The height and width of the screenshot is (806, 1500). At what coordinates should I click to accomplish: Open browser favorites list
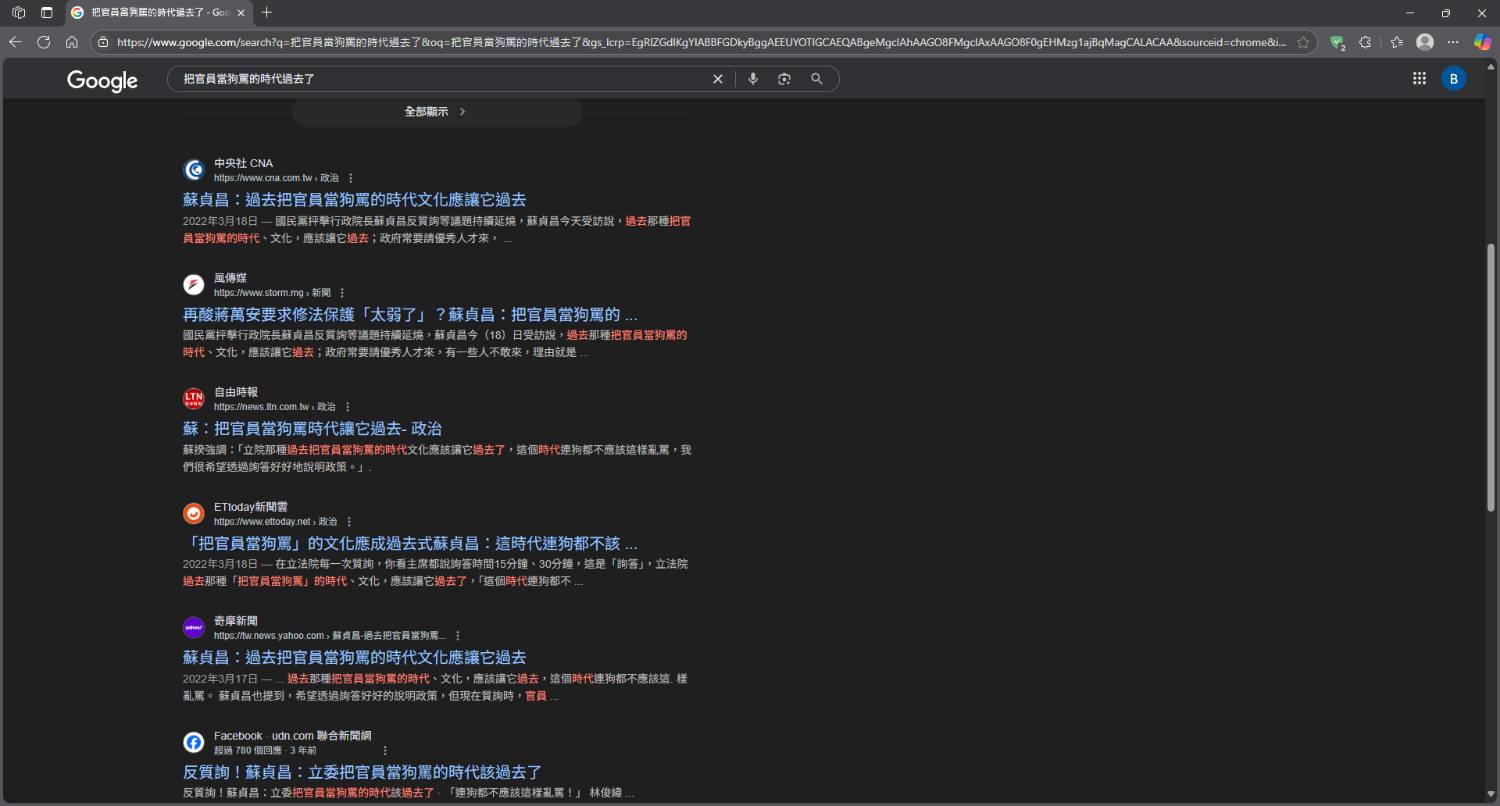click(1397, 42)
